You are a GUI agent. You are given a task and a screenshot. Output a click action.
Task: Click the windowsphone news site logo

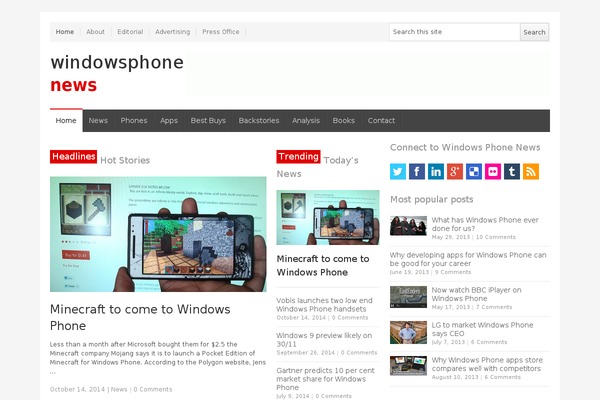[117, 73]
